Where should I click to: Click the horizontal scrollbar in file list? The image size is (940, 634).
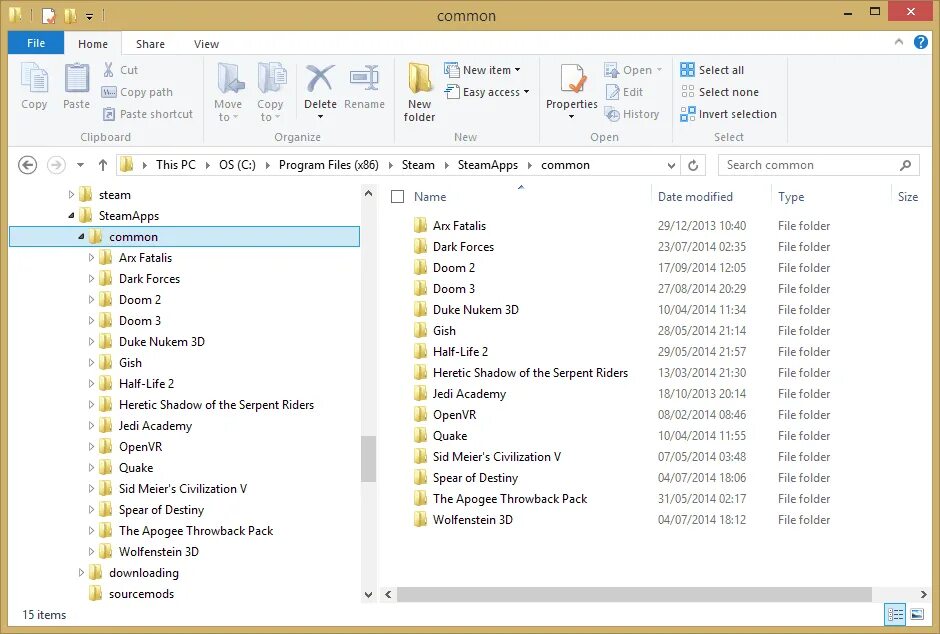click(x=634, y=594)
